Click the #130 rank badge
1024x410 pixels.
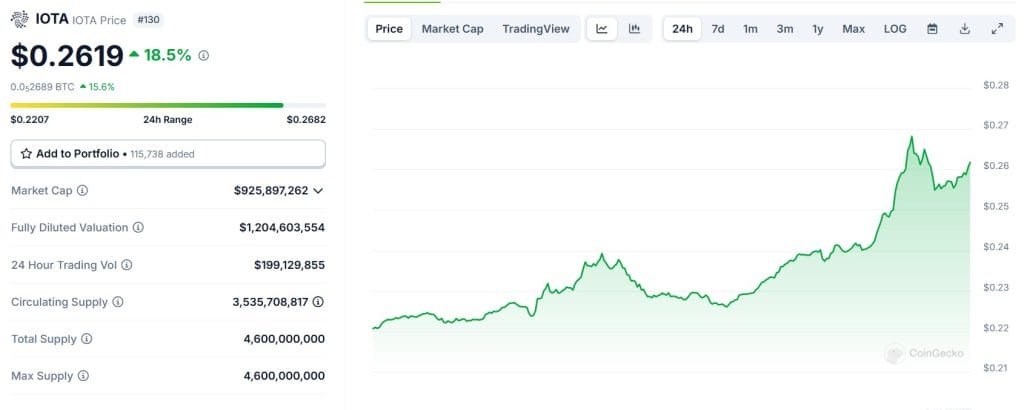point(148,20)
